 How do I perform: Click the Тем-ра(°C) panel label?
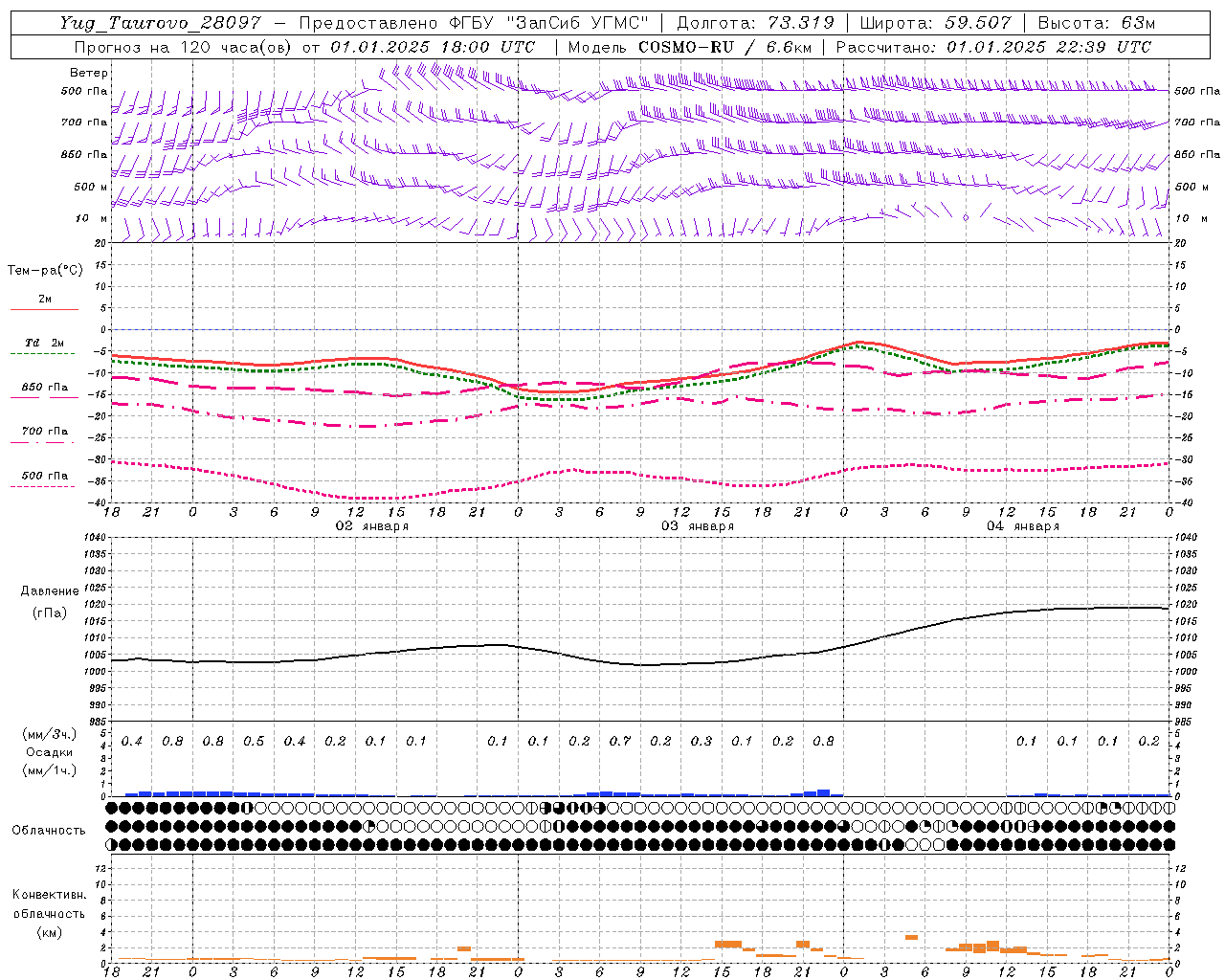(45, 271)
